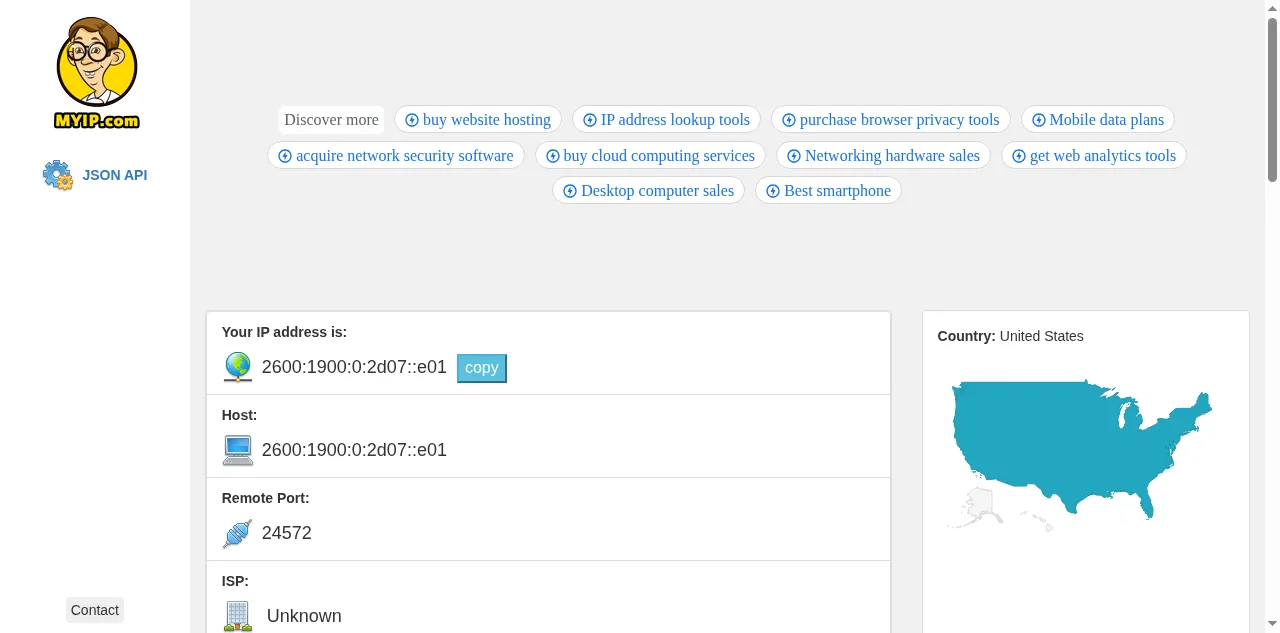Viewport: 1280px width, 633px height.
Task: Click the JSON API gear icon
Action: 58,175
